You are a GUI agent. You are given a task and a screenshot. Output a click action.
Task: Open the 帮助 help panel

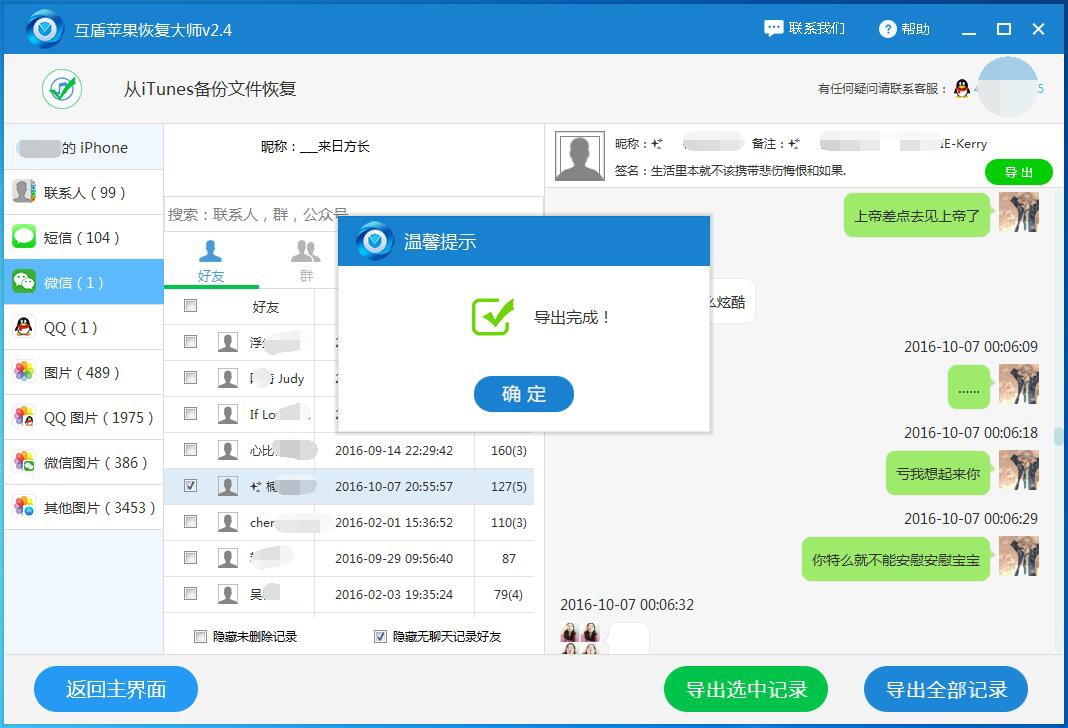point(901,28)
